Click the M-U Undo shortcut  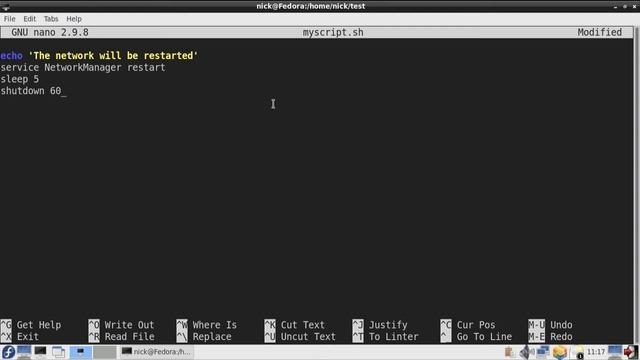(x=550, y=325)
